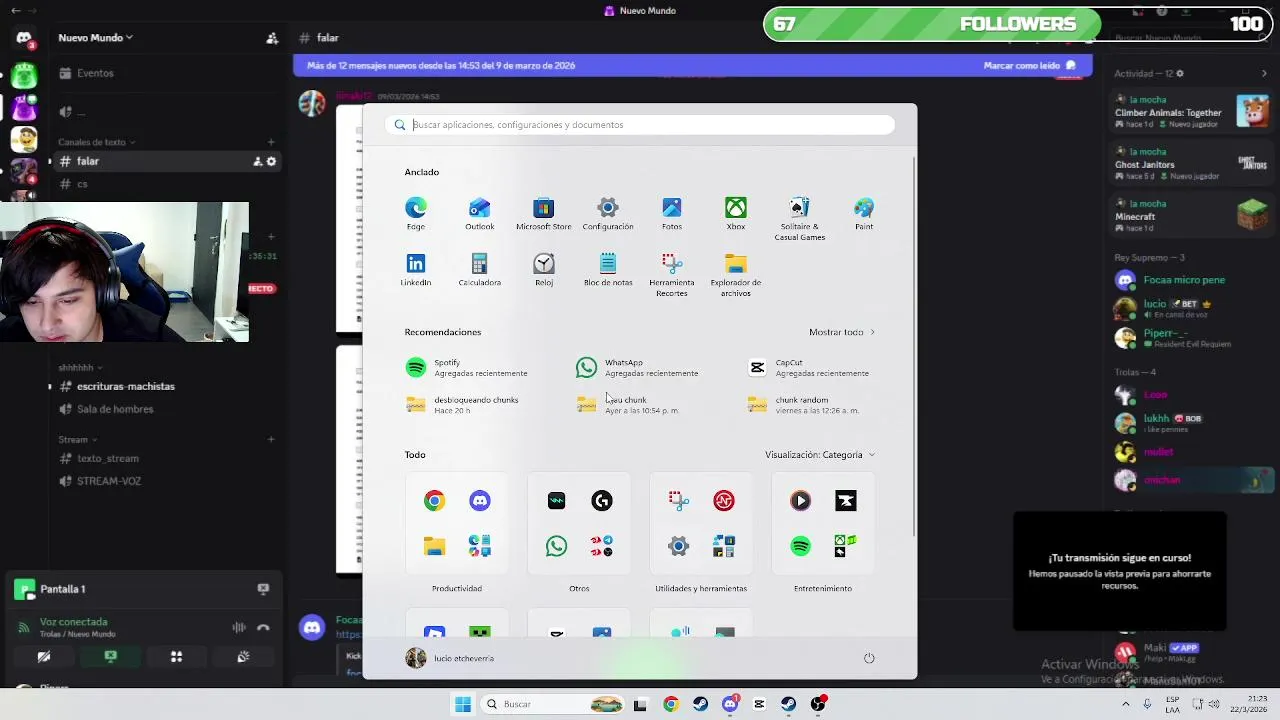Open Discord from the taskbar
The width and height of the screenshot is (1280, 720).
coord(730,704)
